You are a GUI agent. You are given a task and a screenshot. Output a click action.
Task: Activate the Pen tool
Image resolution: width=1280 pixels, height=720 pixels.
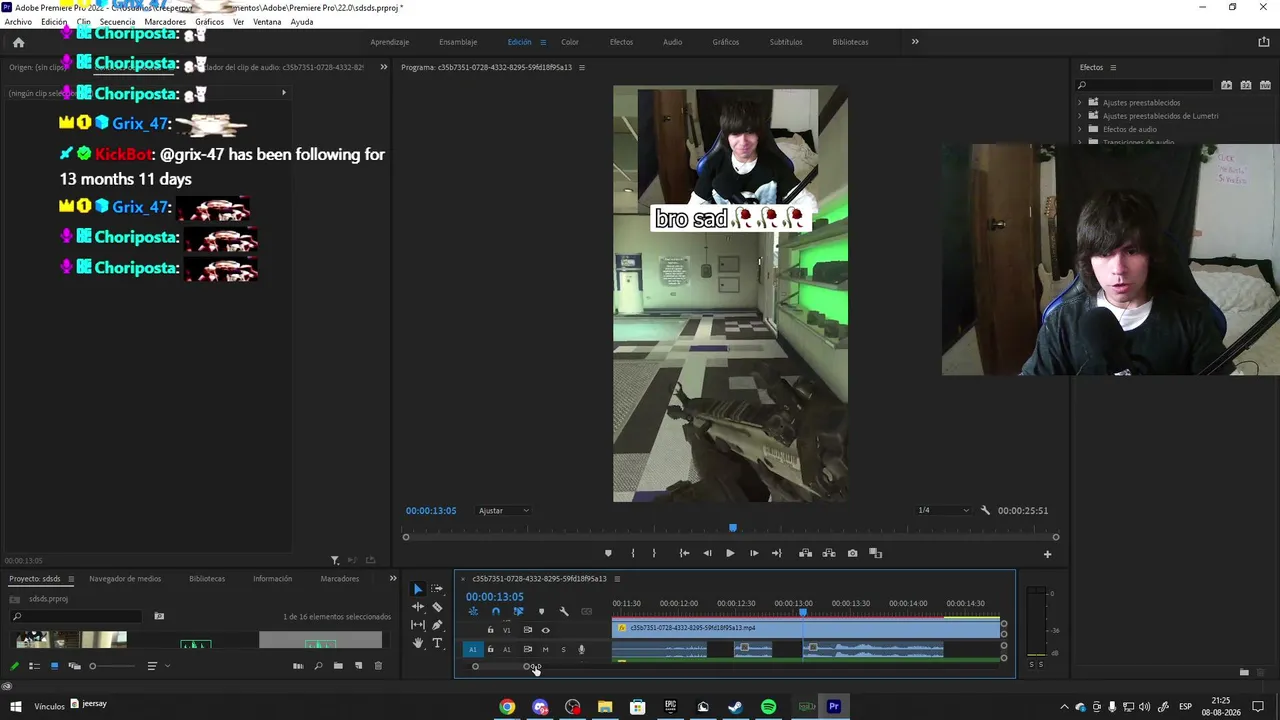point(437,625)
